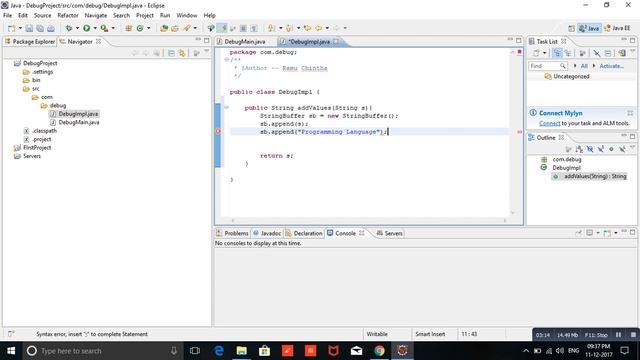
Task: Toggle Hide Static Members in Outline
Action: click(x=601, y=149)
